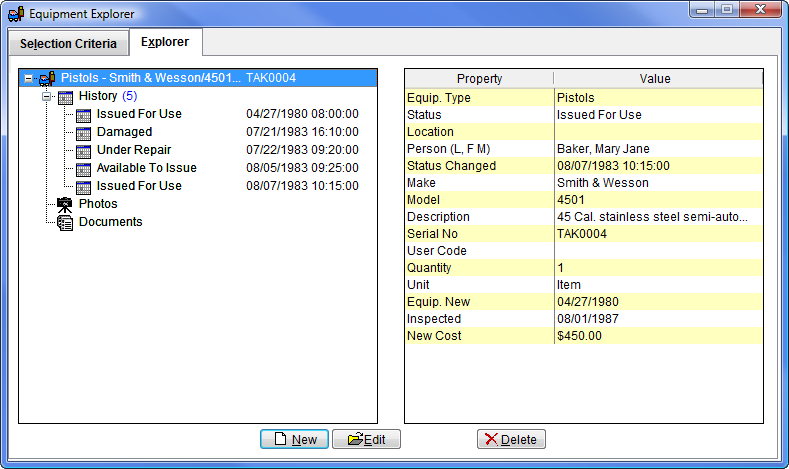Click the Edit button
This screenshot has height=469, width=789.
[x=366, y=439]
